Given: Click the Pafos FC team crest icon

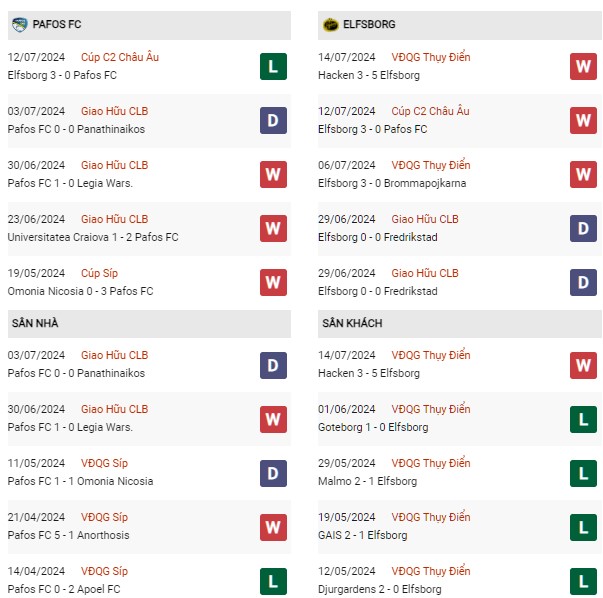Looking at the screenshot, I should click(19, 25).
